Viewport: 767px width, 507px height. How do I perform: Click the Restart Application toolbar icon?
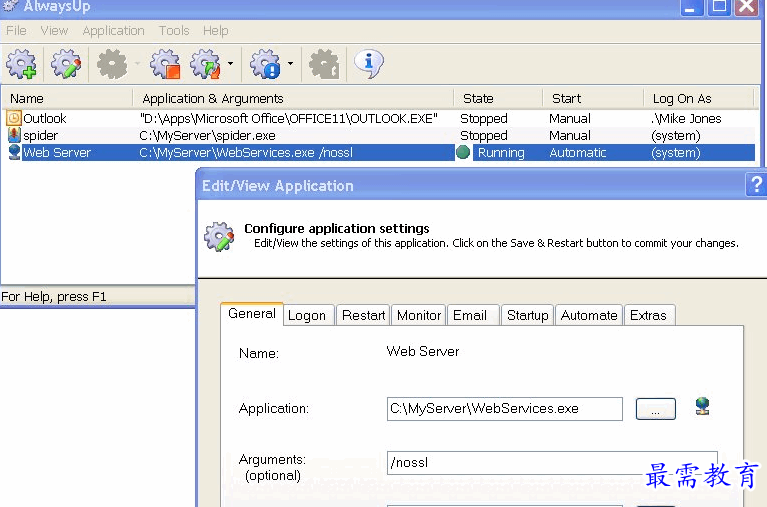click(205, 65)
